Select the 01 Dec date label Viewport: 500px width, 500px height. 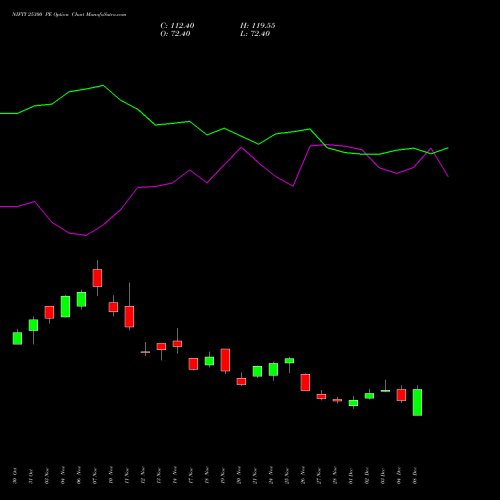pyautogui.click(x=351, y=476)
